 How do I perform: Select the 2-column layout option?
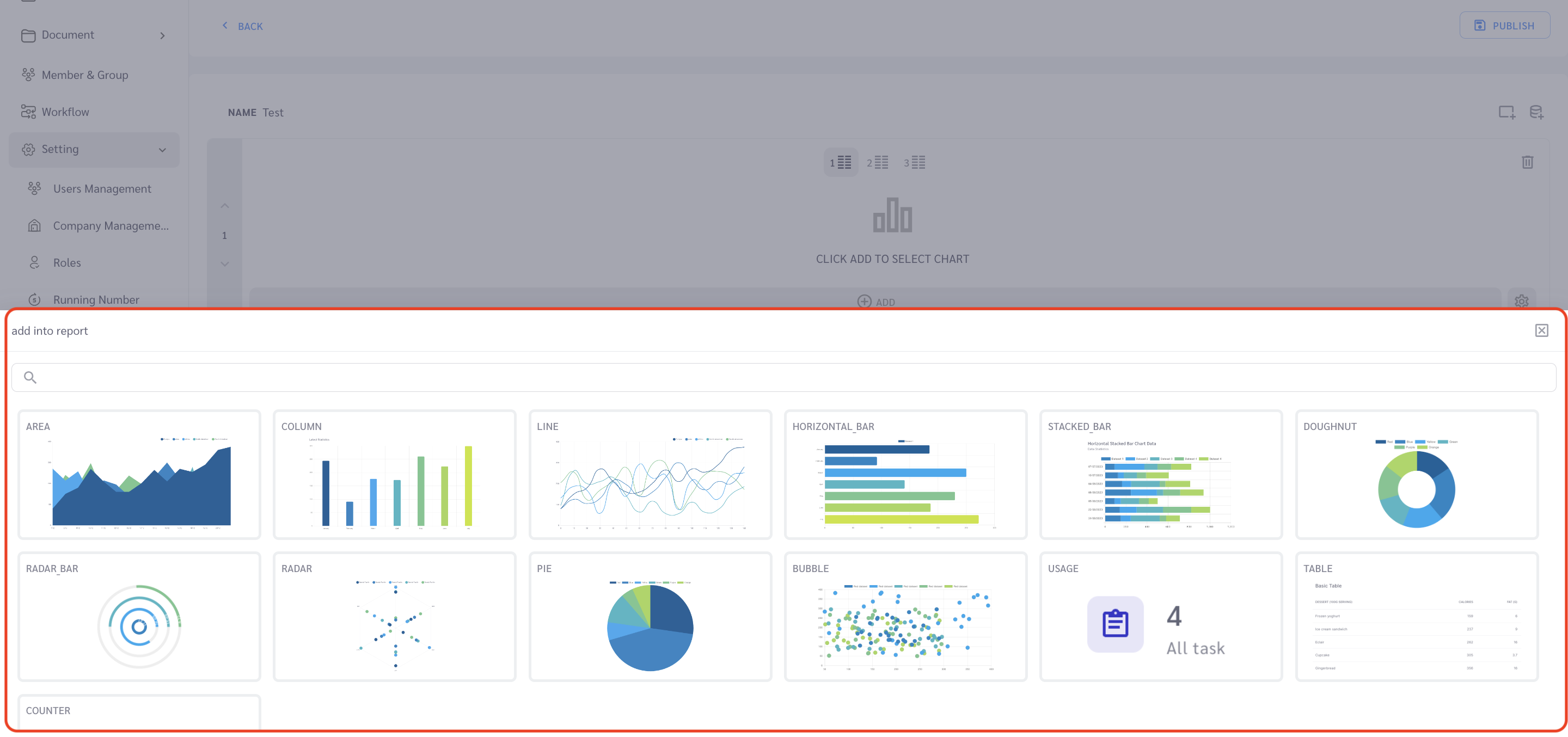[x=877, y=163]
